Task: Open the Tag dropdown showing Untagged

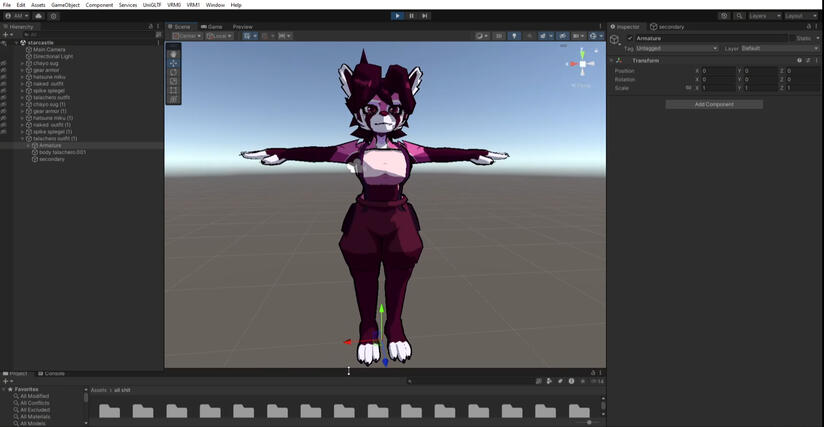Action: (x=676, y=48)
